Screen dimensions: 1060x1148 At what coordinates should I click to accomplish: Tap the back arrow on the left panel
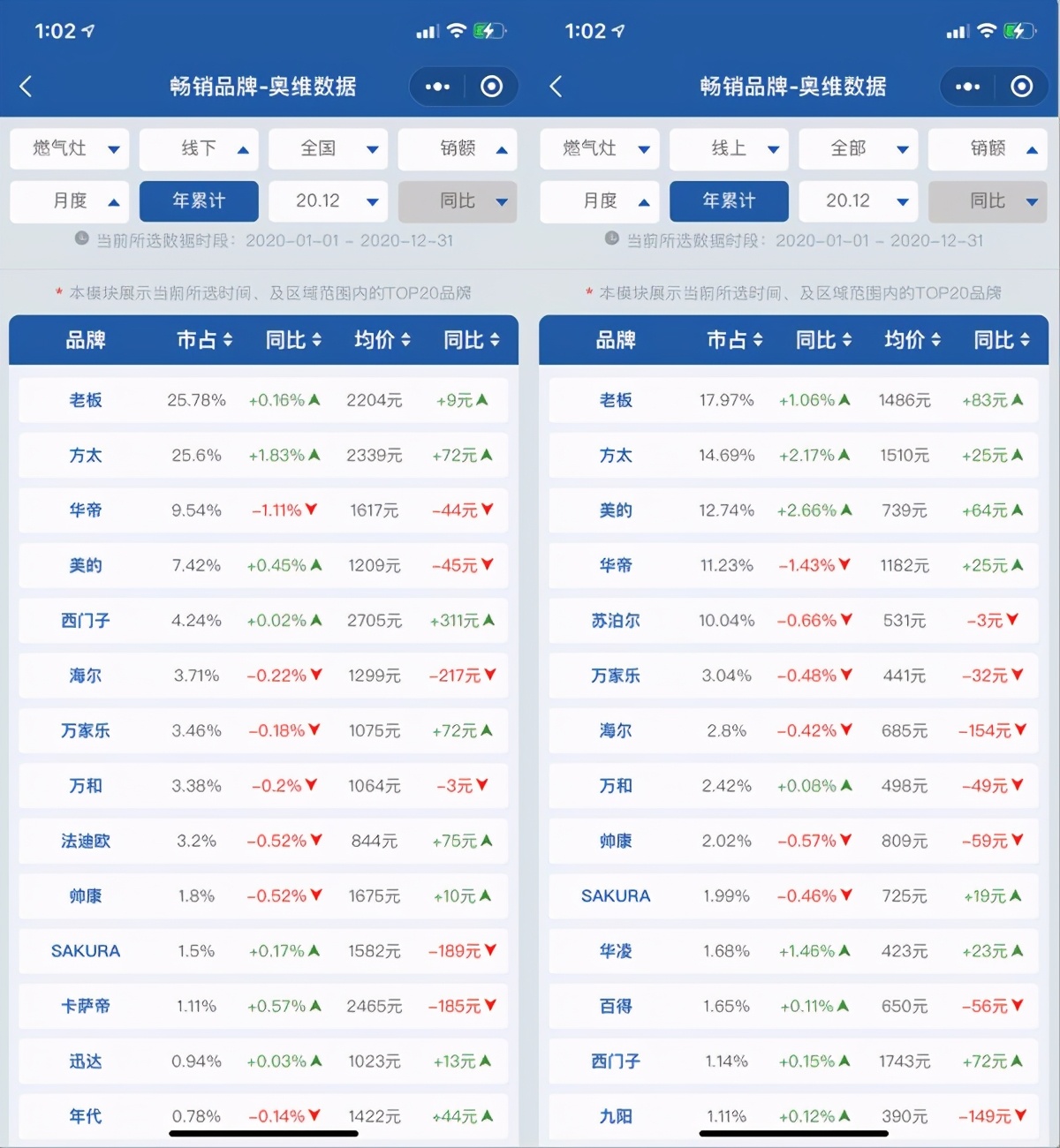pyautogui.click(x=26, y=86)
